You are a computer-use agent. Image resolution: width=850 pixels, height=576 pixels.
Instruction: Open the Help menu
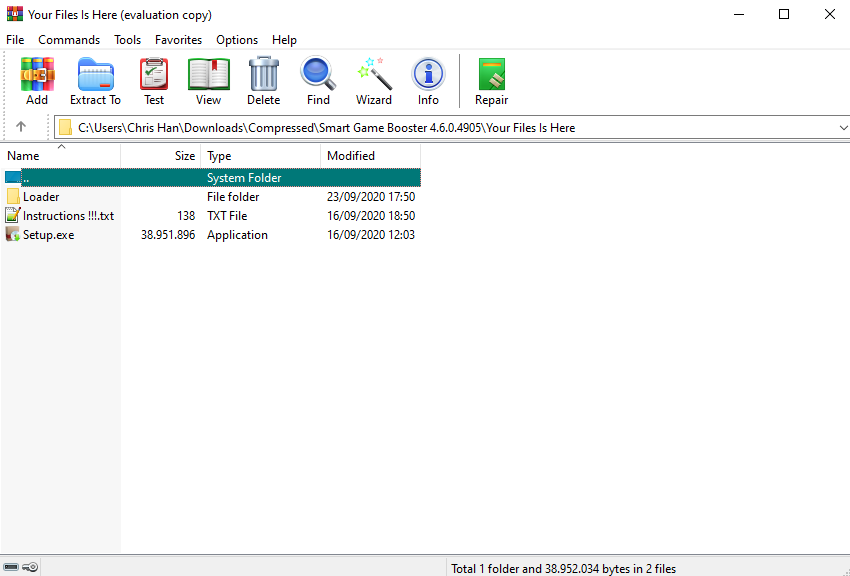coord(284,40)
